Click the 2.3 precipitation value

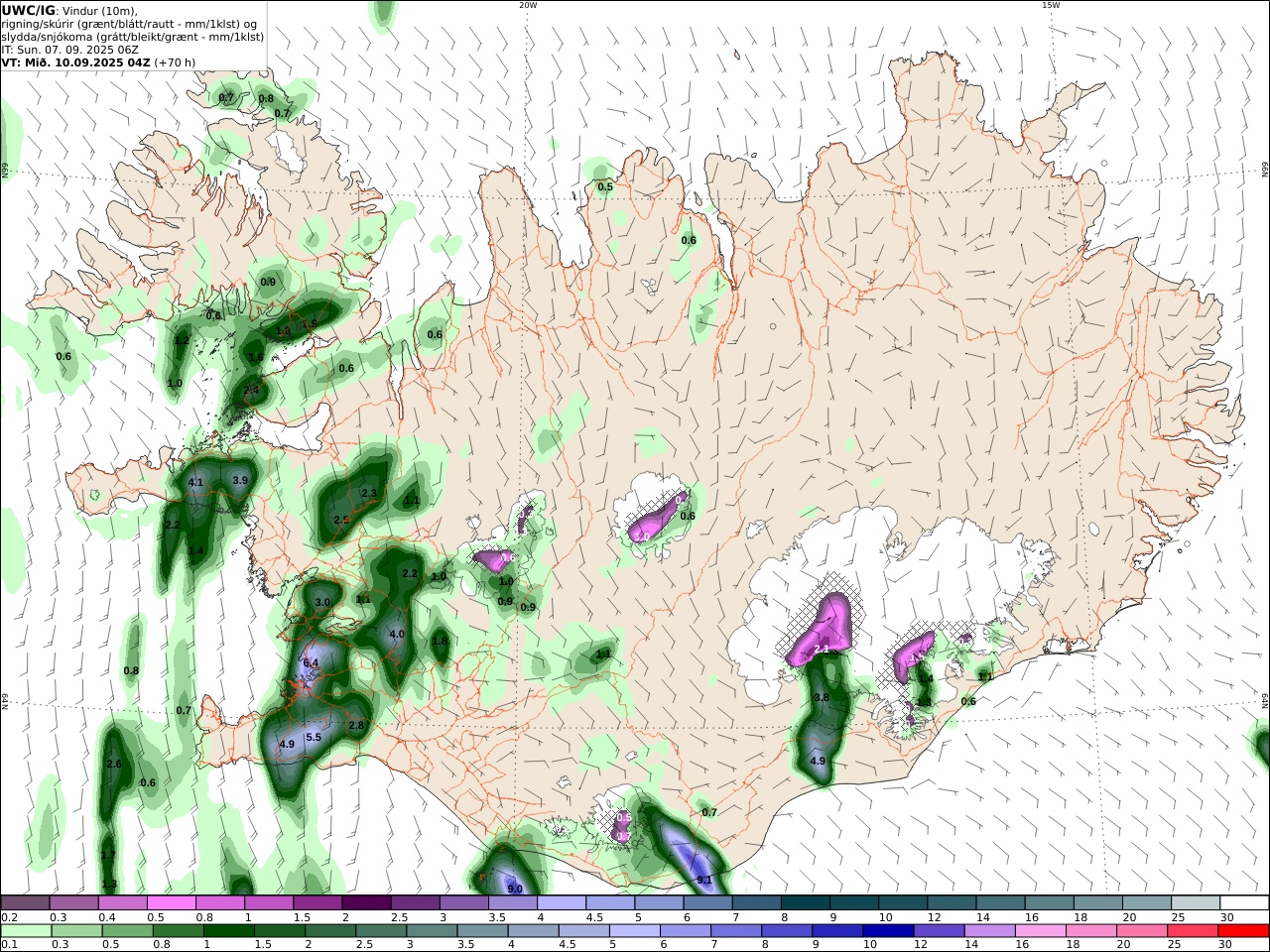(x=369, y=493)
